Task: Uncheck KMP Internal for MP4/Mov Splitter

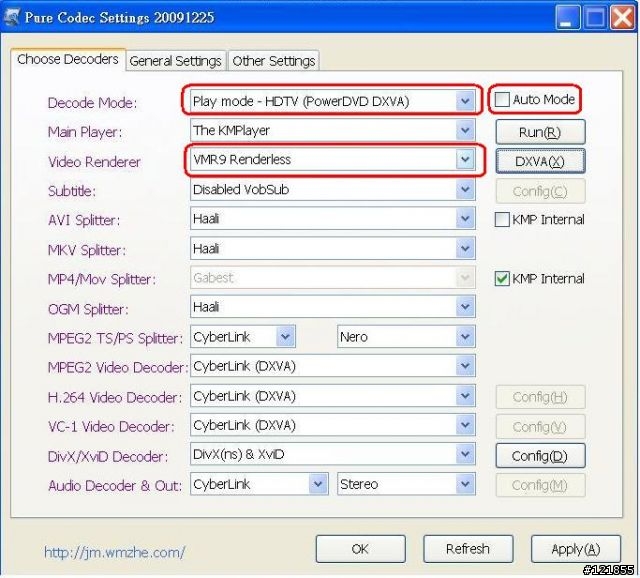Action: (x=502, y=279)
